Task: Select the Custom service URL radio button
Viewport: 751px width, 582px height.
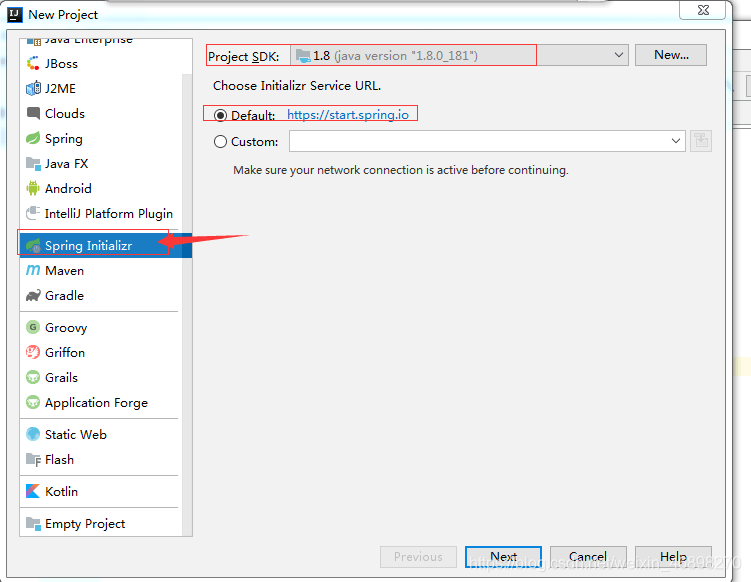Action: [220, 142]
